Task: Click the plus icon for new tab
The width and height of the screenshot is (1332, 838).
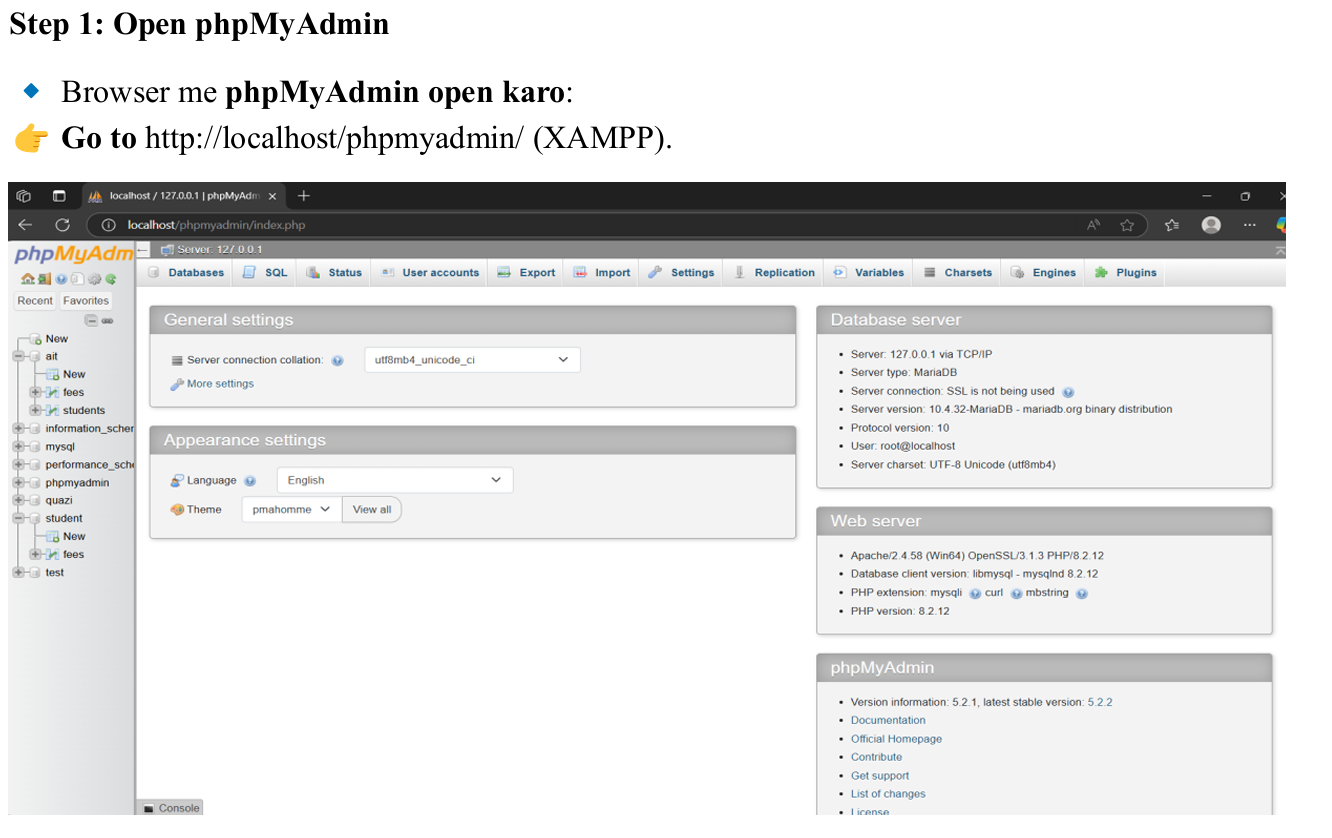Action: pyautogui.click(x=304, y=196)
